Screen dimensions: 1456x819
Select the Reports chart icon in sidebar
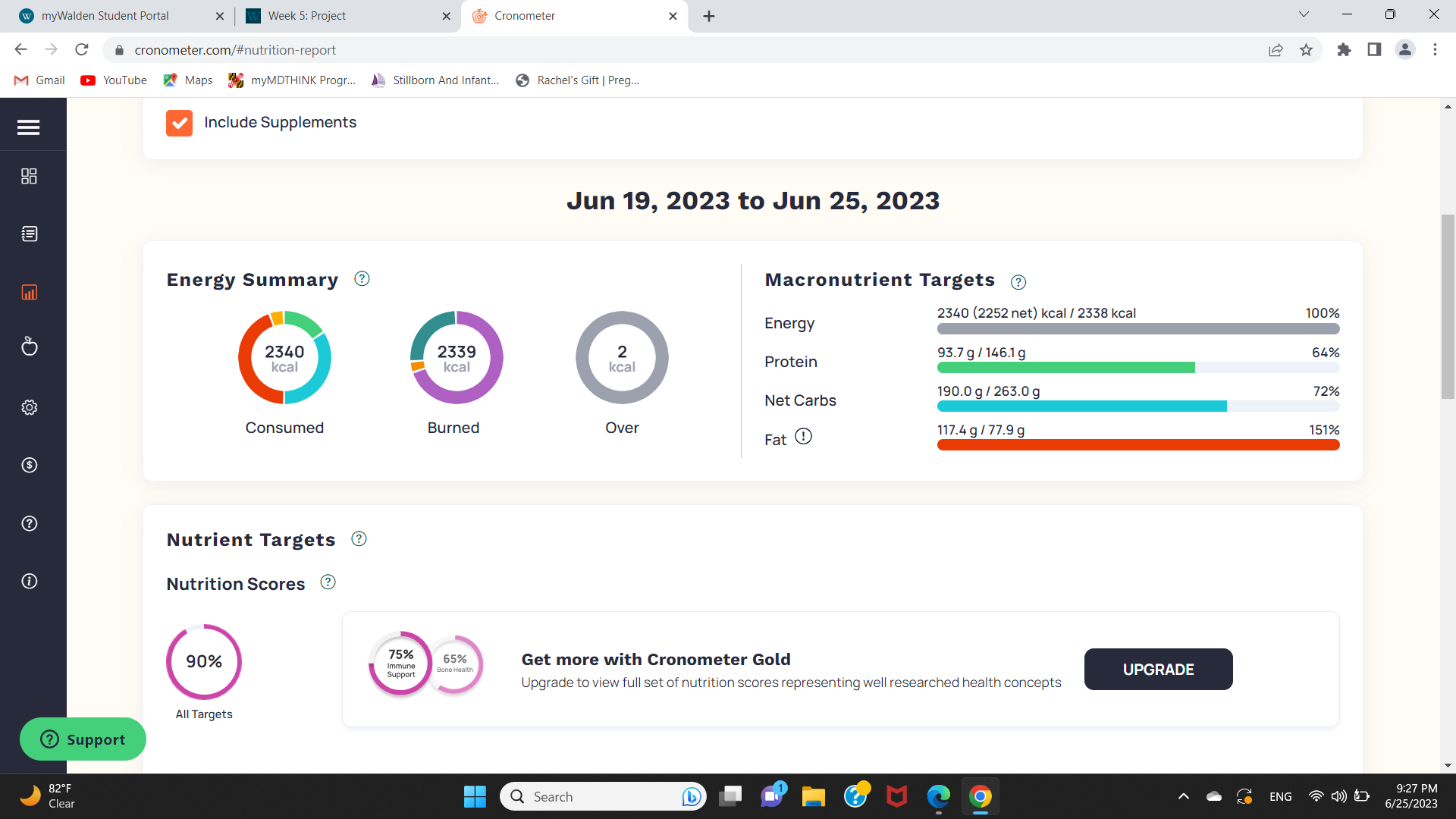coord(29,292)
